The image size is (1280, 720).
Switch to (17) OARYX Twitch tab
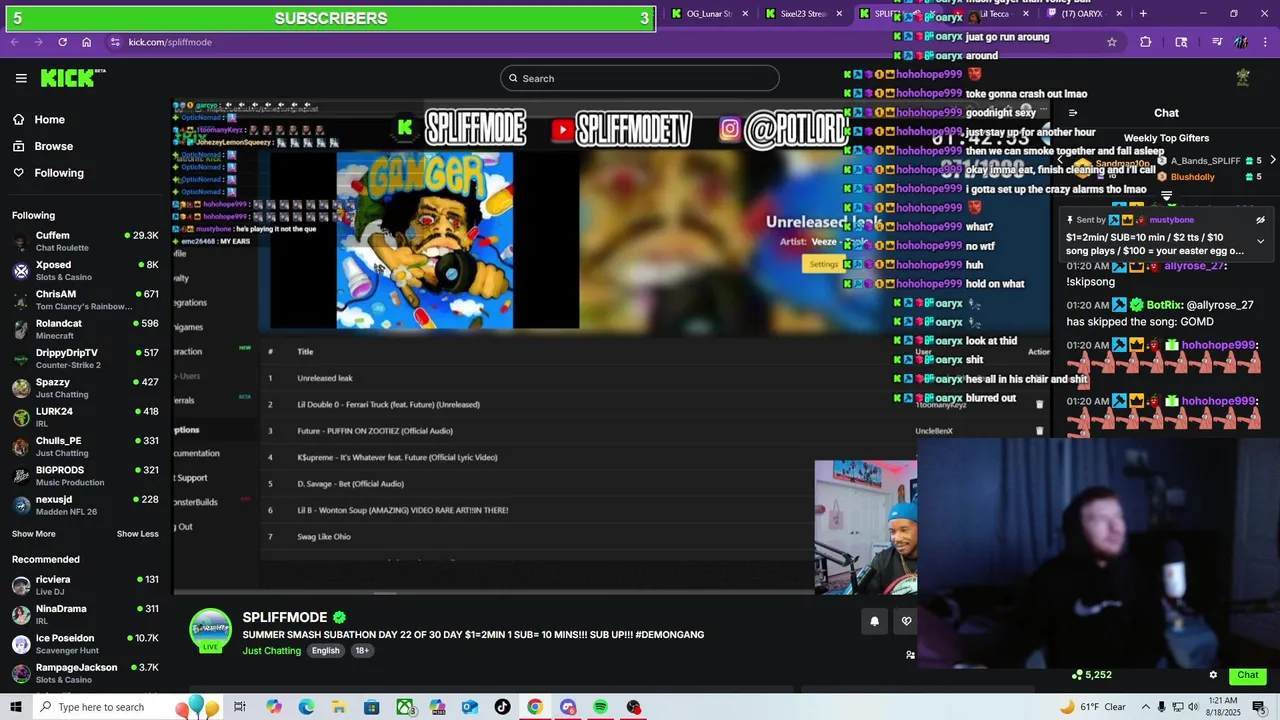click(1082, 14)
